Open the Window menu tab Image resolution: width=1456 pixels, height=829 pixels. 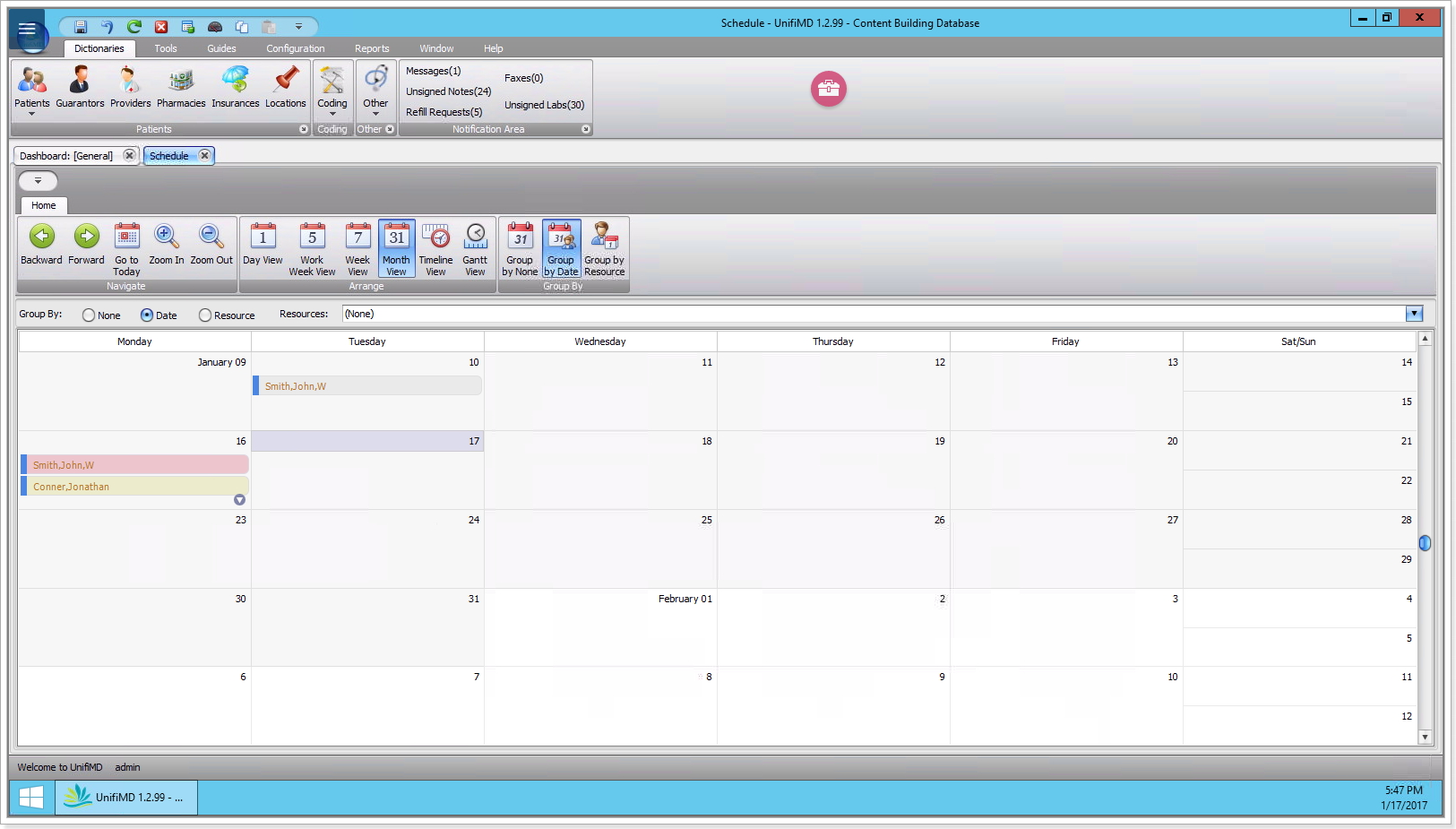[436, 48]
